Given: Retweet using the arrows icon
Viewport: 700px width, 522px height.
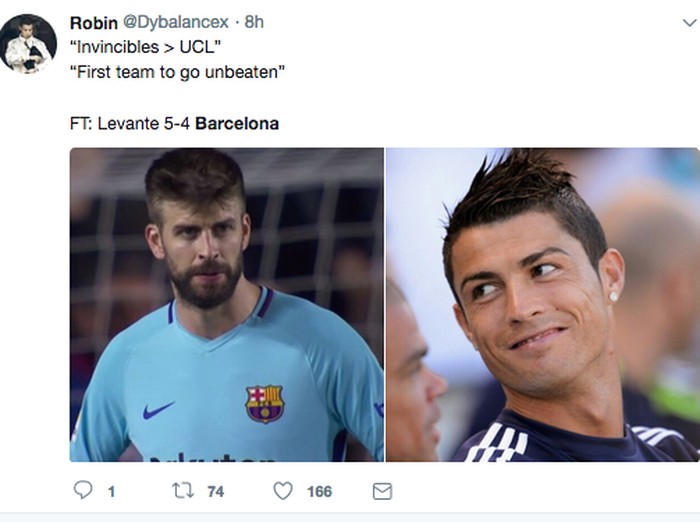Looking at the screenshot, I should (183, 491).
